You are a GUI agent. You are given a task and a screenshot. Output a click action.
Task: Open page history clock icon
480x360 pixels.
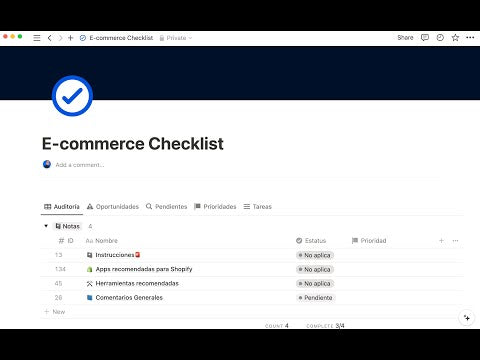(x=440, y=38)
